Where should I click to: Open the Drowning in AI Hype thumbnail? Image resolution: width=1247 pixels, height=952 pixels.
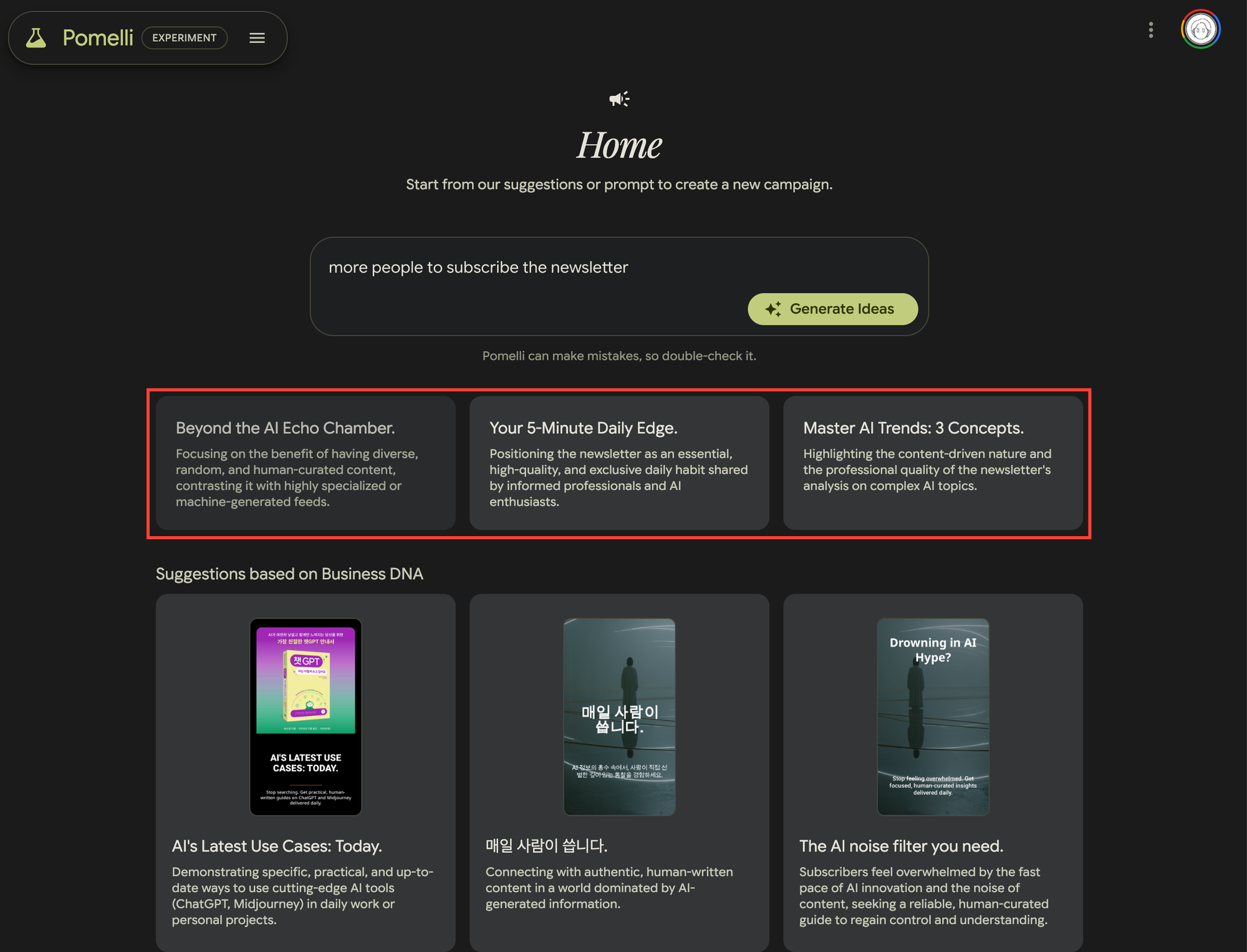(x=933, y=717)
